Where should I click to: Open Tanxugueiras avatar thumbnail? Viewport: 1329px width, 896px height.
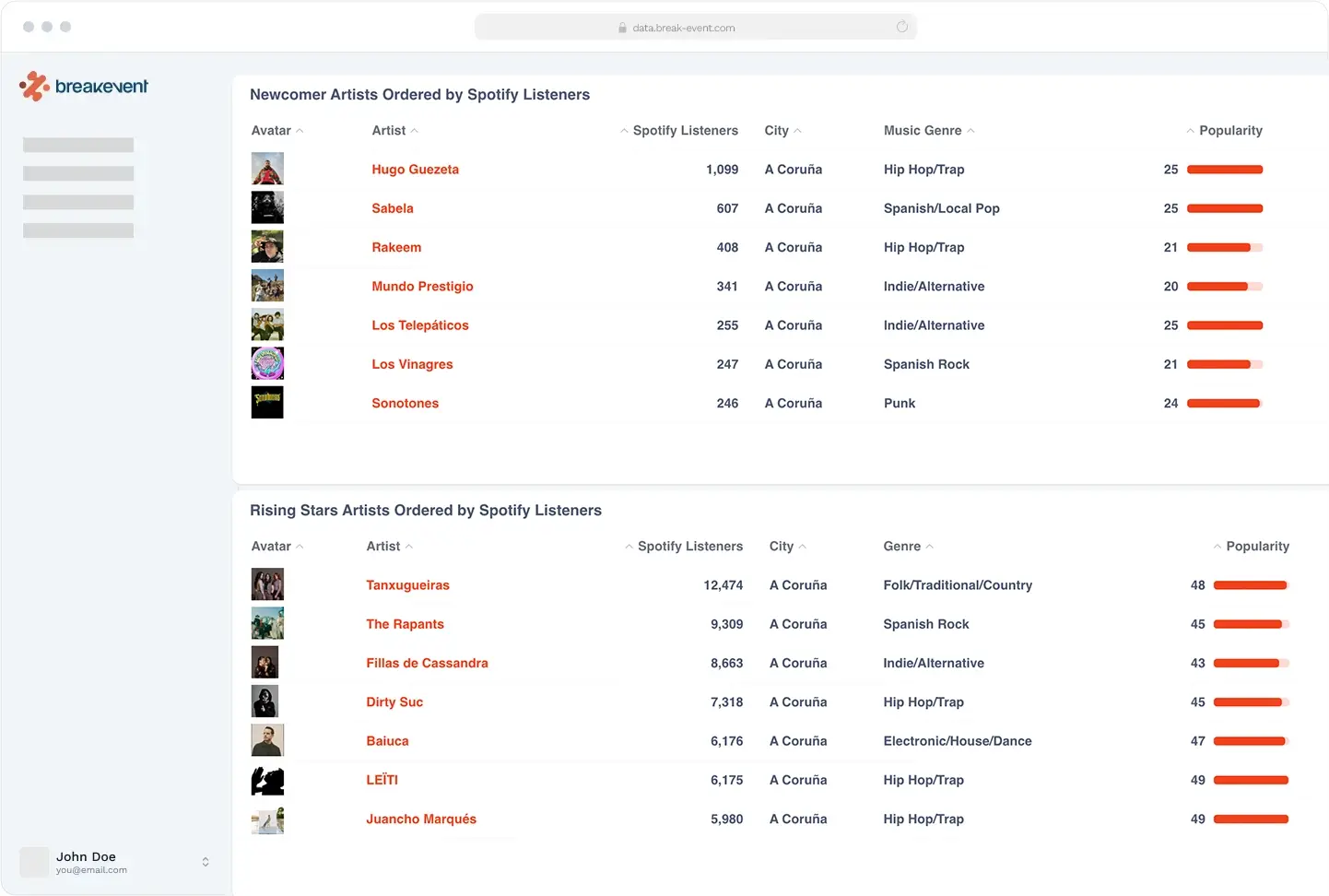tap(267, 584)
